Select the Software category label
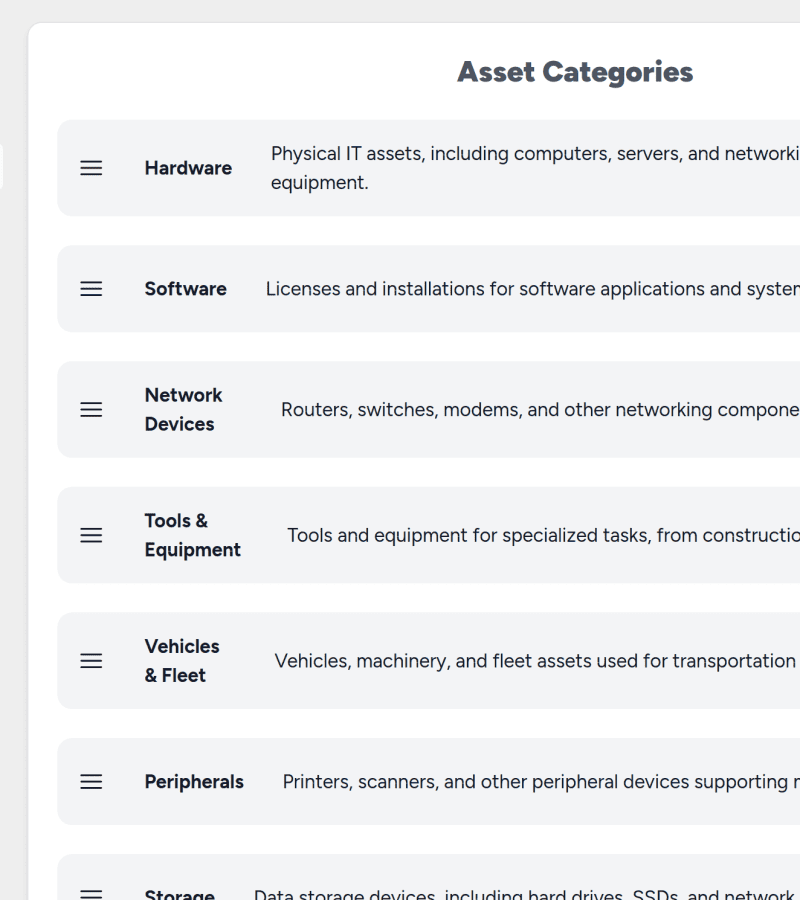 [x=185, y=289]
